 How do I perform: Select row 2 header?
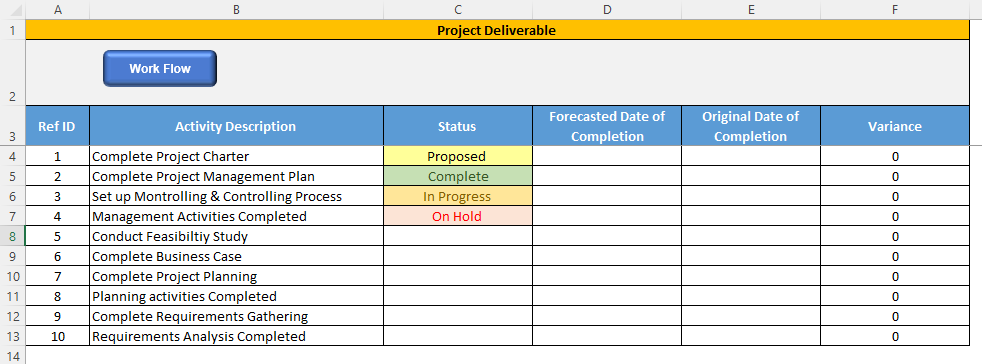coord(13,73)
